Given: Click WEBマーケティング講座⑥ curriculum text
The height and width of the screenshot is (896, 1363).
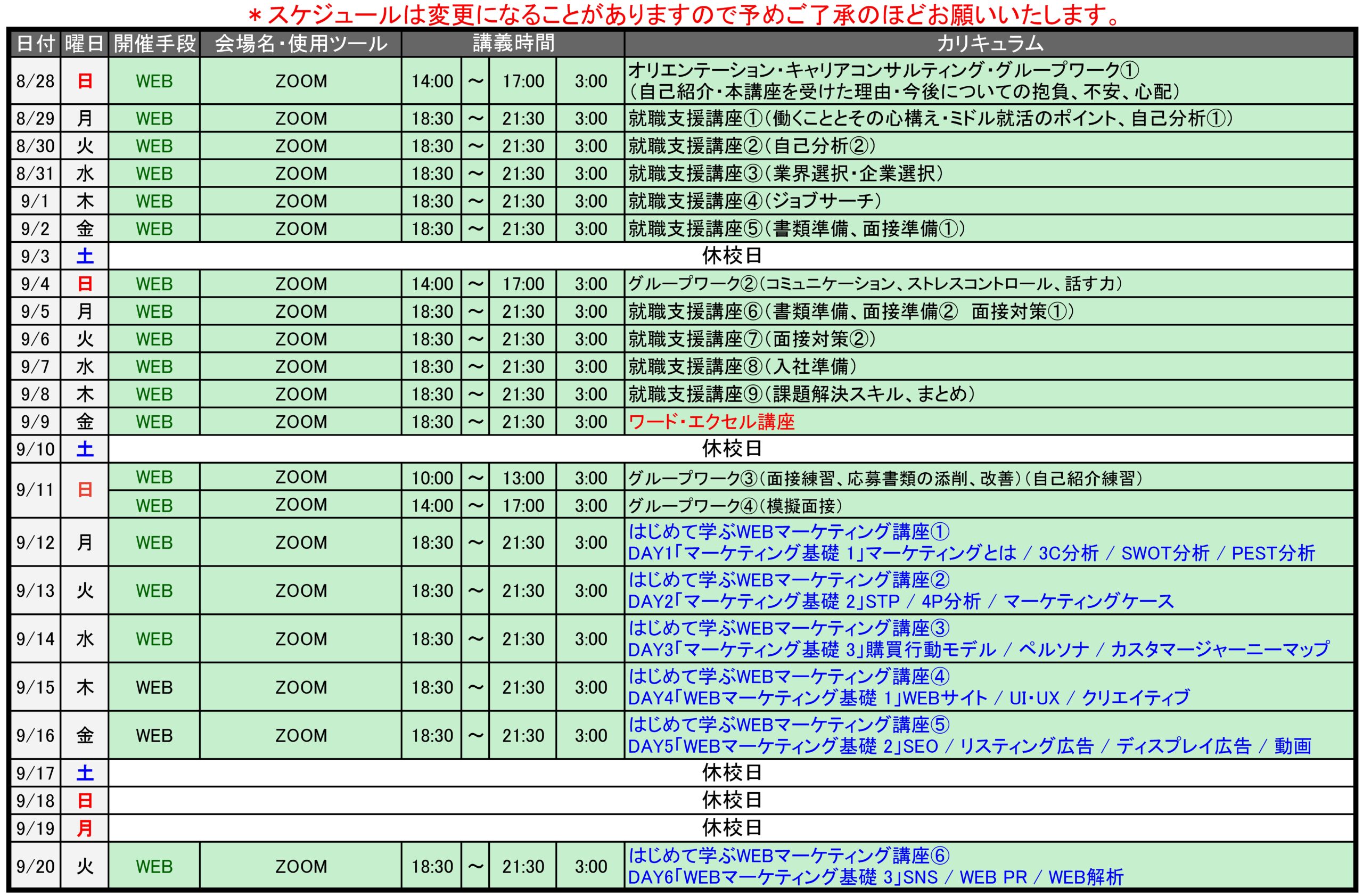Looking at the screenshot, I should click(876, 866).
